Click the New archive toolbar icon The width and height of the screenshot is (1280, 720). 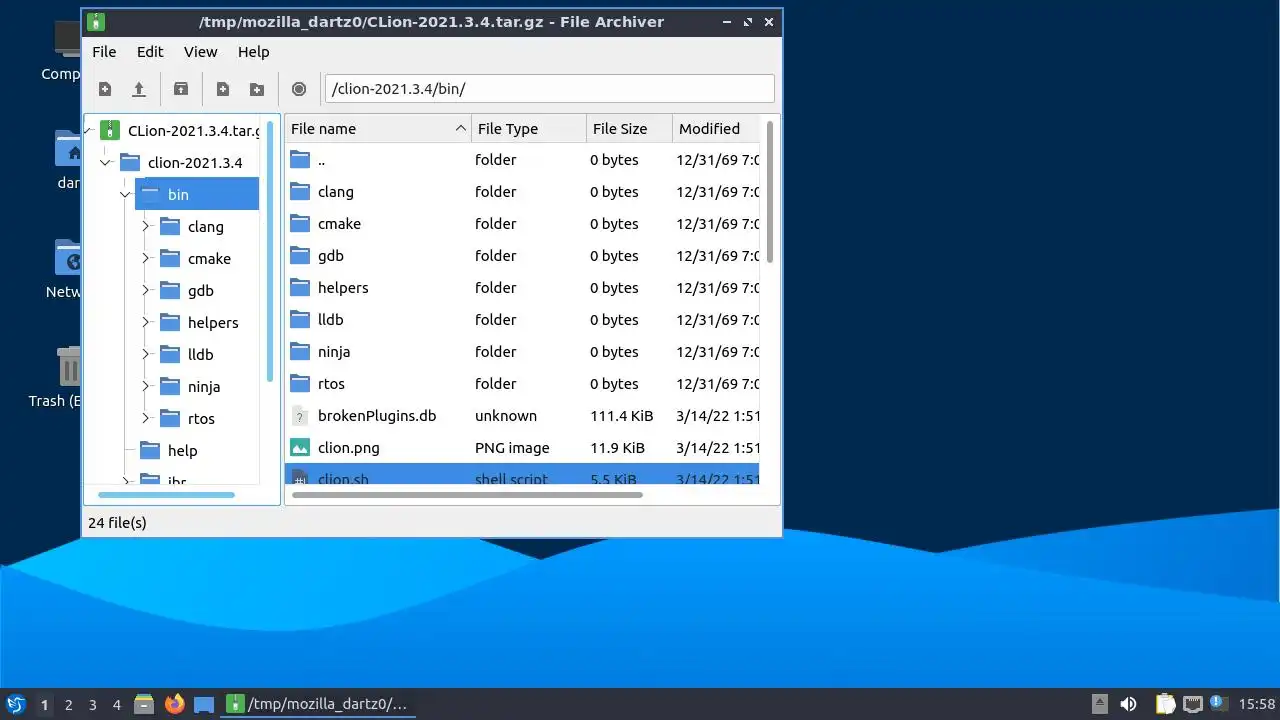pos(105,89)
